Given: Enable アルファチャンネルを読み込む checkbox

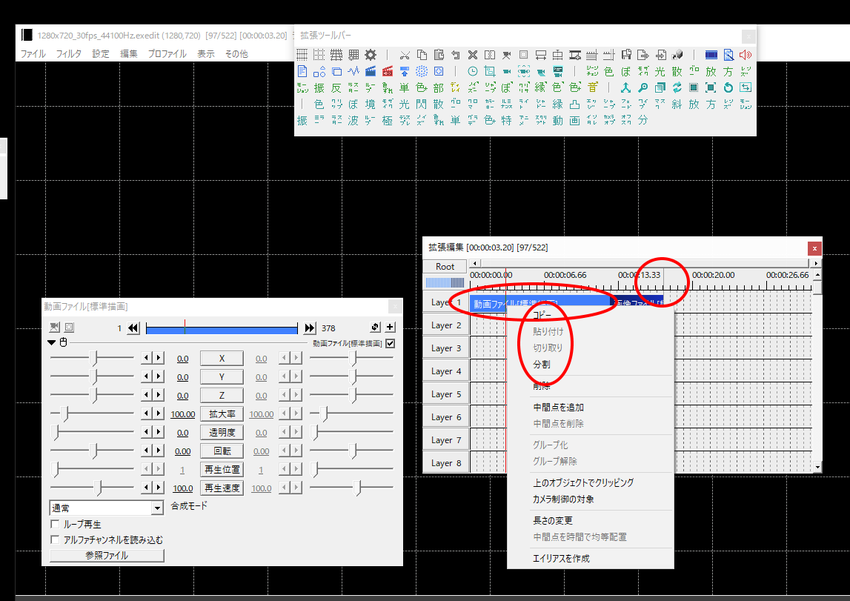Looking at the screenshot, I should click(55, 540).
